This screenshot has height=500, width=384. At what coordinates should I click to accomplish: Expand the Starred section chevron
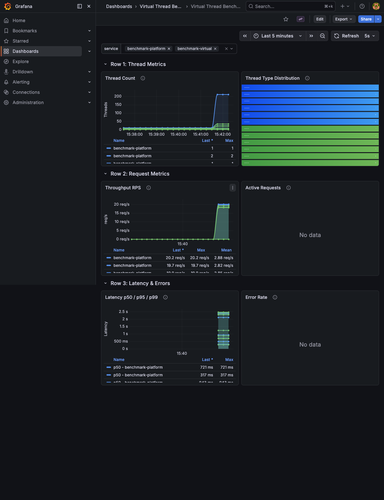(89, 41)
